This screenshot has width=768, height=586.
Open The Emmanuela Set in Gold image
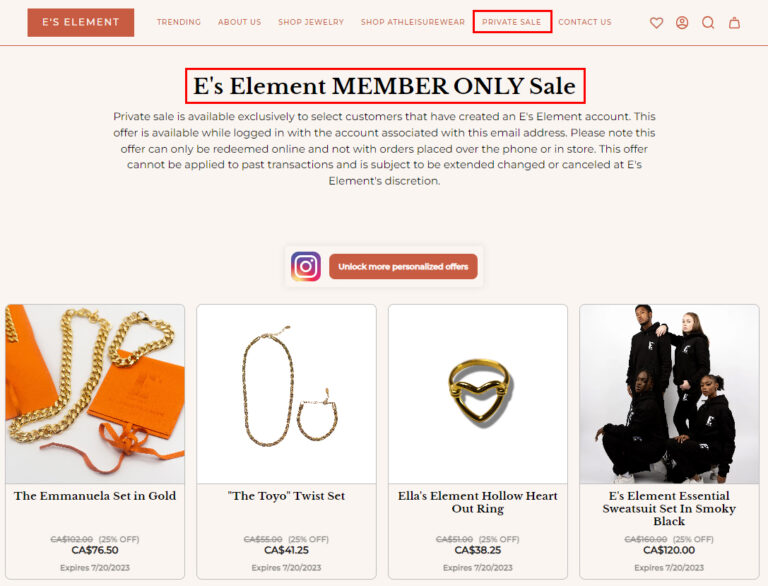[x=95, y=394]
